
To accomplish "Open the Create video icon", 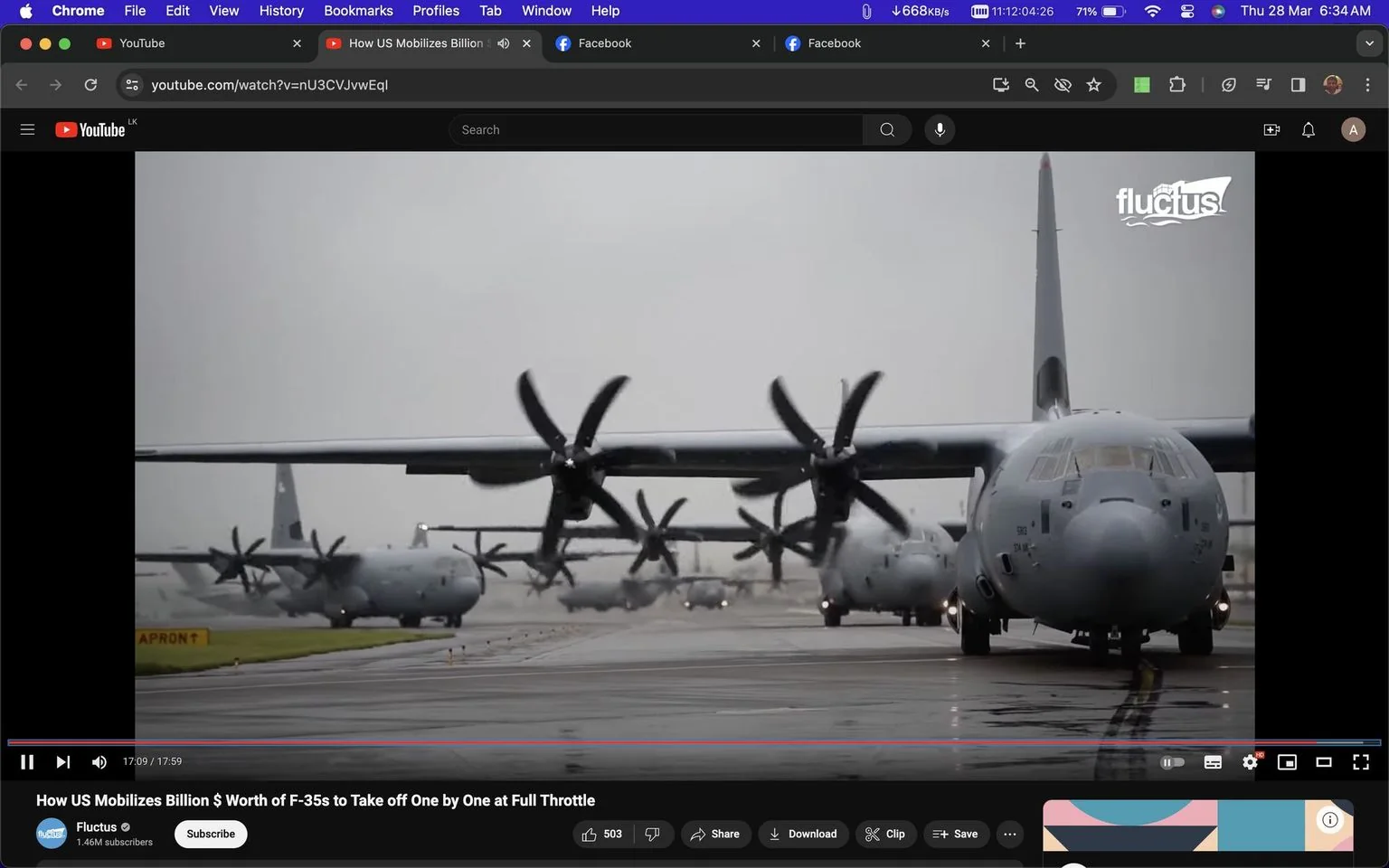I will 1271,129.
